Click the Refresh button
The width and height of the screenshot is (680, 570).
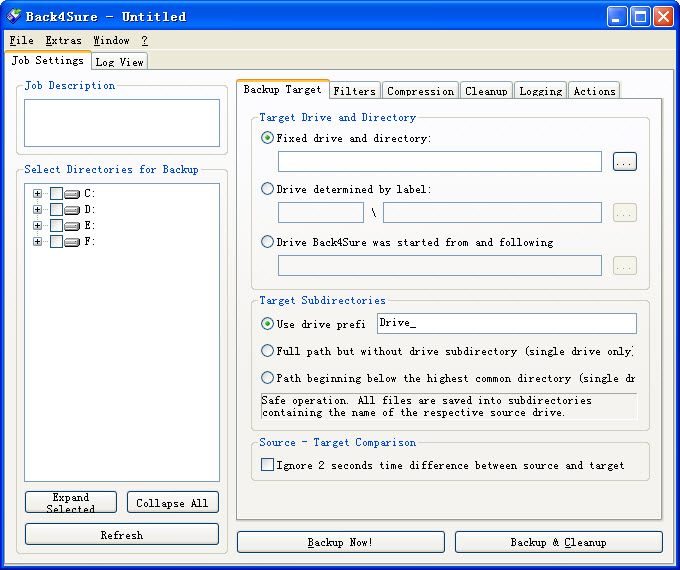coord(121,535)
